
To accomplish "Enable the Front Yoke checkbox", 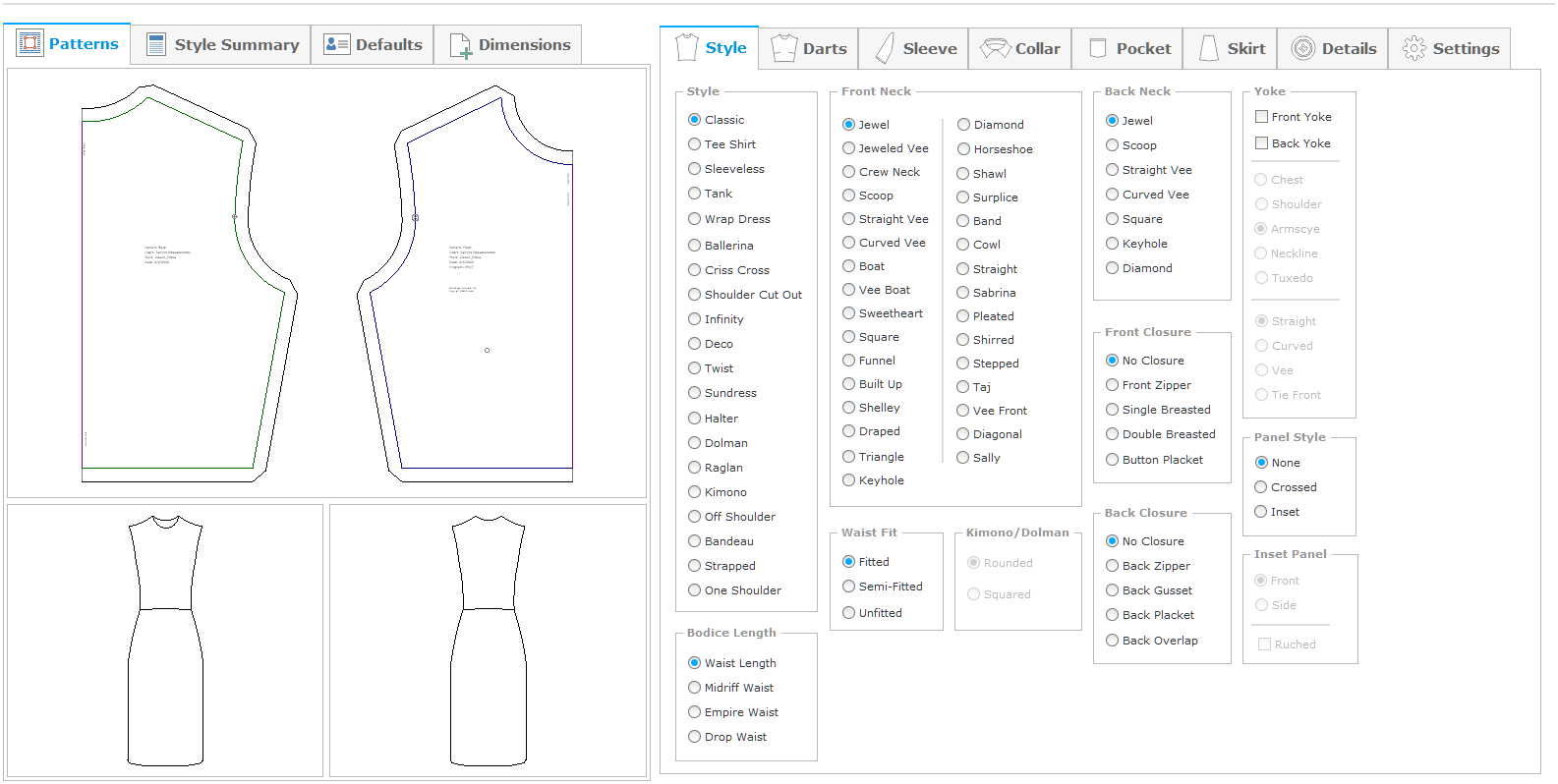I will point(1261,117).
